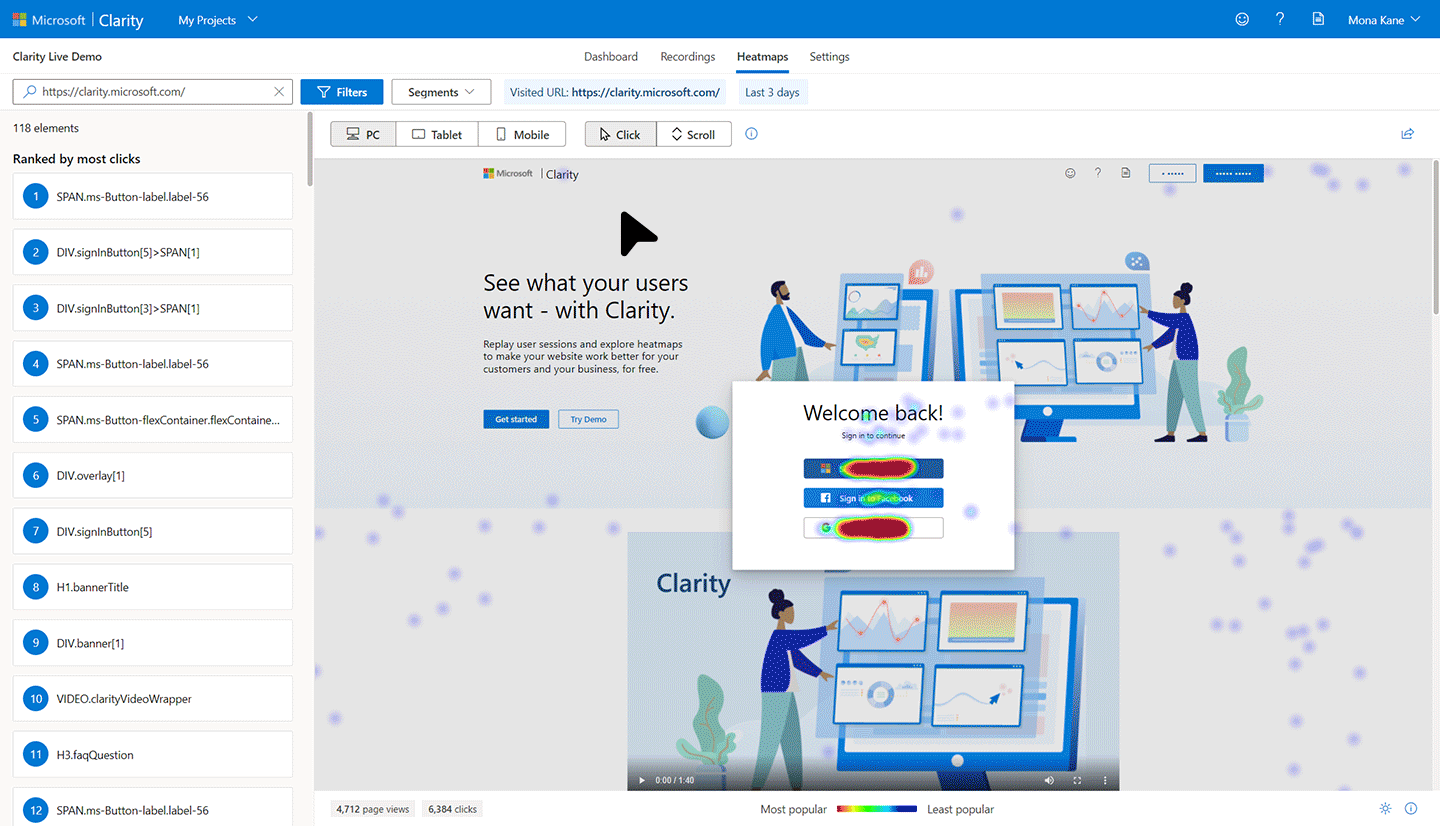Click the video volume speaker icon
The image size is (1440, 826).
[x=1049, y=780]
